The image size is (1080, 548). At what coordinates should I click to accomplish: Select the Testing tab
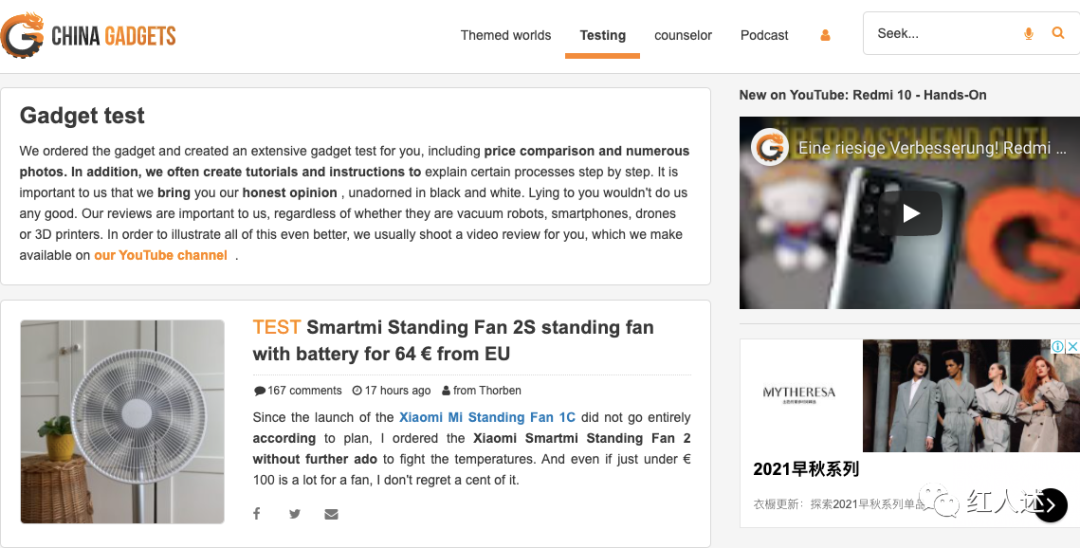tap(603, 35)
